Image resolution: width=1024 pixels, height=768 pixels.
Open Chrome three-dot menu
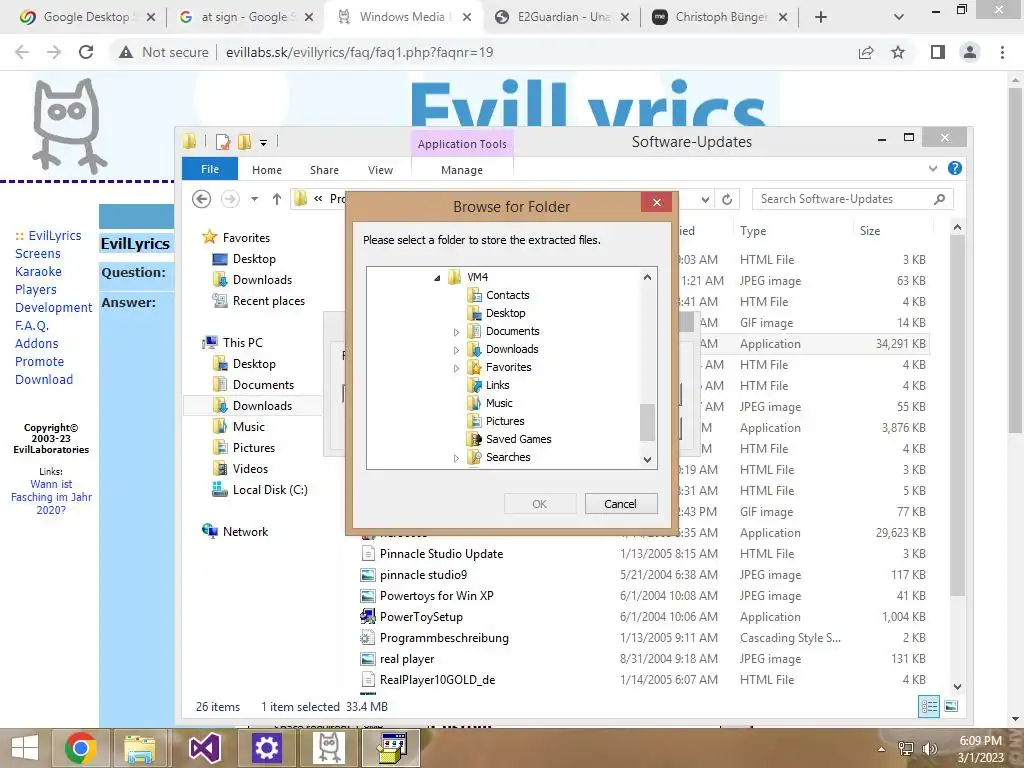(1002, 52)
